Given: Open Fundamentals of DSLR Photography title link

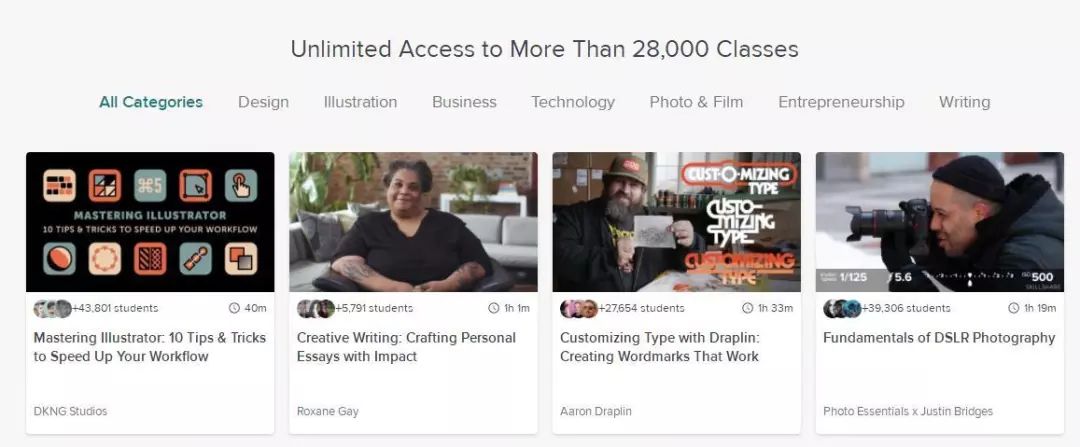Looking at the screenshot, I should pos(939,337).
